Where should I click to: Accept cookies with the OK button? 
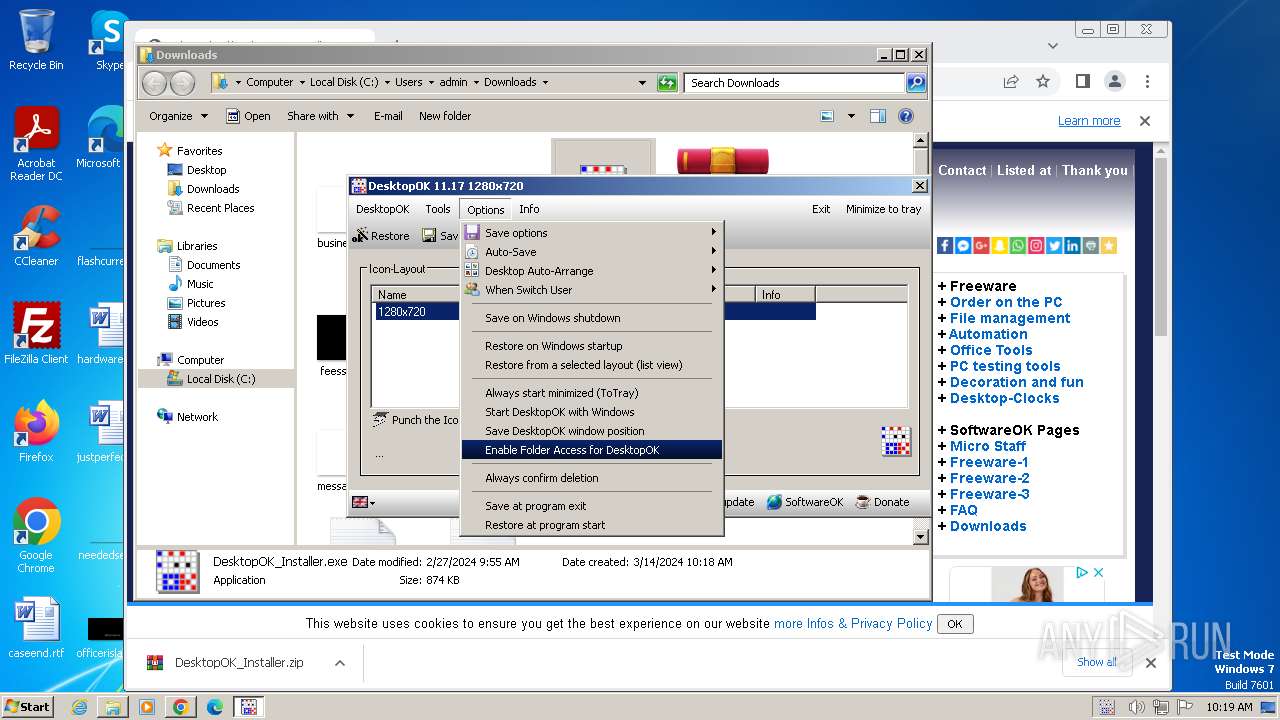(954, 624)
